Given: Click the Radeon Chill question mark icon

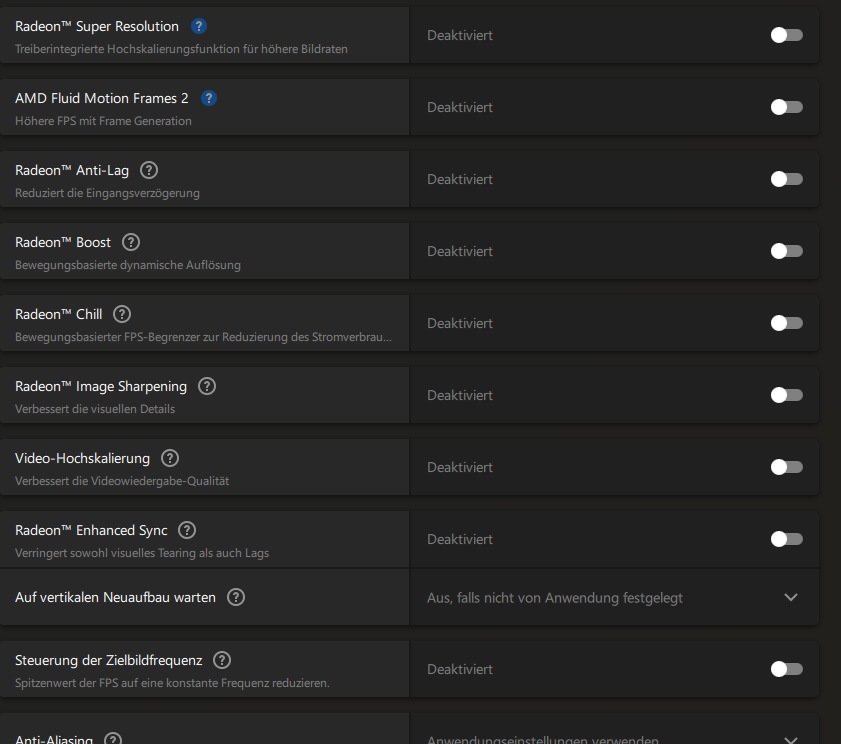Looking at the screenshot, I should pyautogui.click(x=122, y=314).
